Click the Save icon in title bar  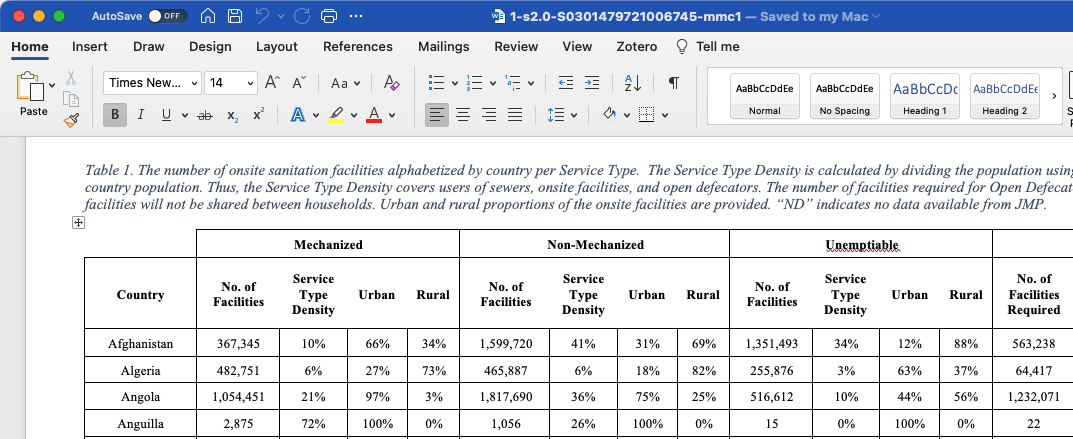[234, 17]
